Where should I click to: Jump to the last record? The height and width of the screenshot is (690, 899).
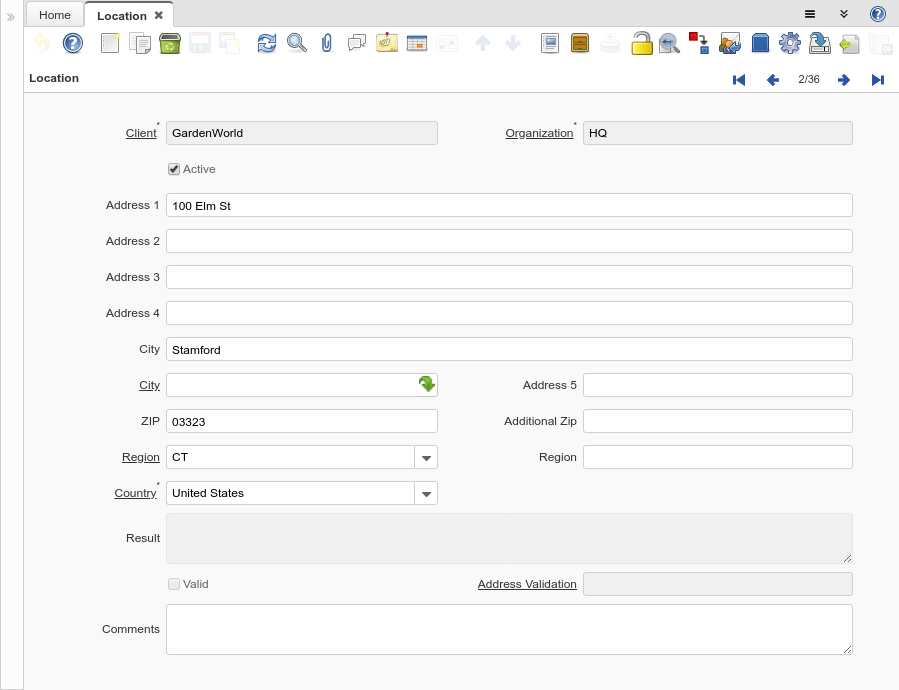[x=878, y=80]
